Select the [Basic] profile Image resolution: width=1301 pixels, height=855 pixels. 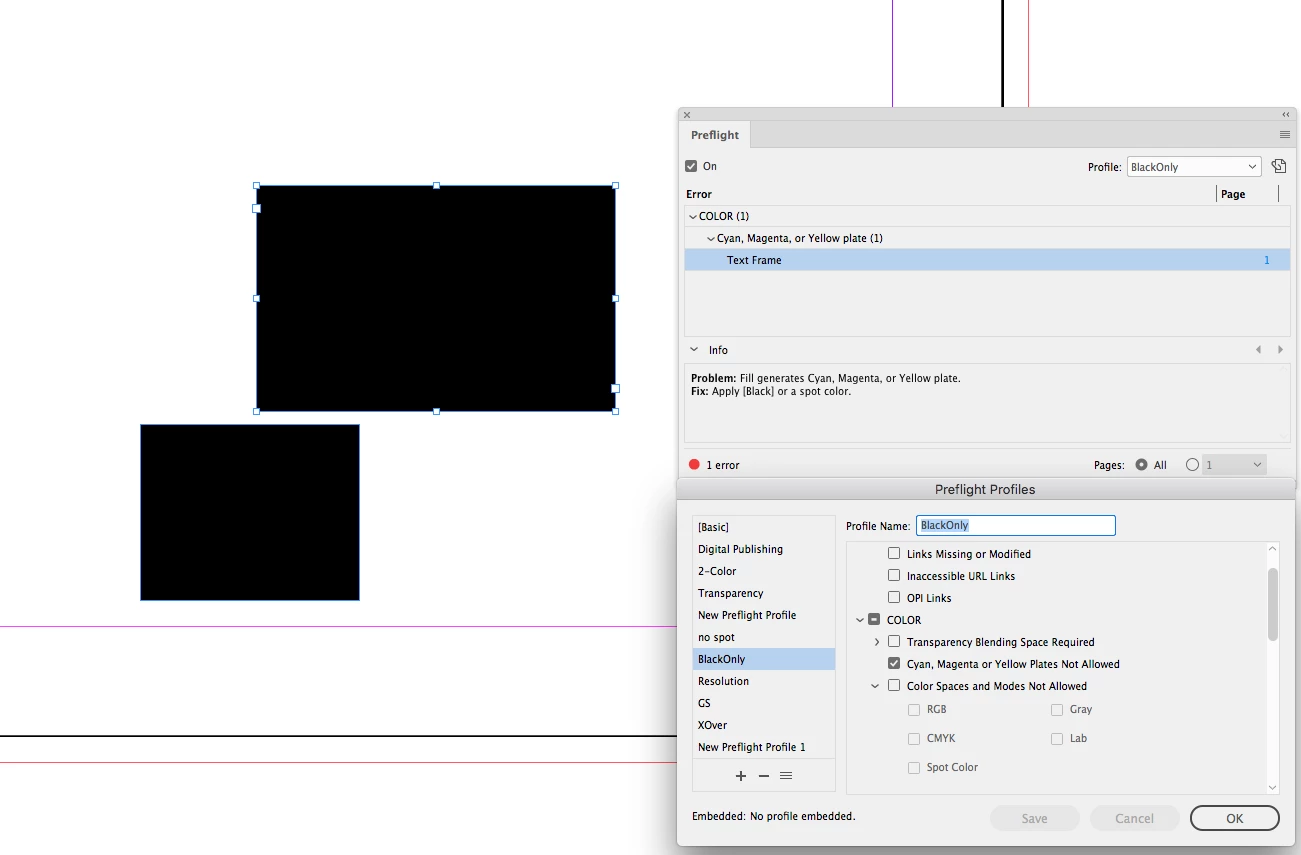pos(764,527)
